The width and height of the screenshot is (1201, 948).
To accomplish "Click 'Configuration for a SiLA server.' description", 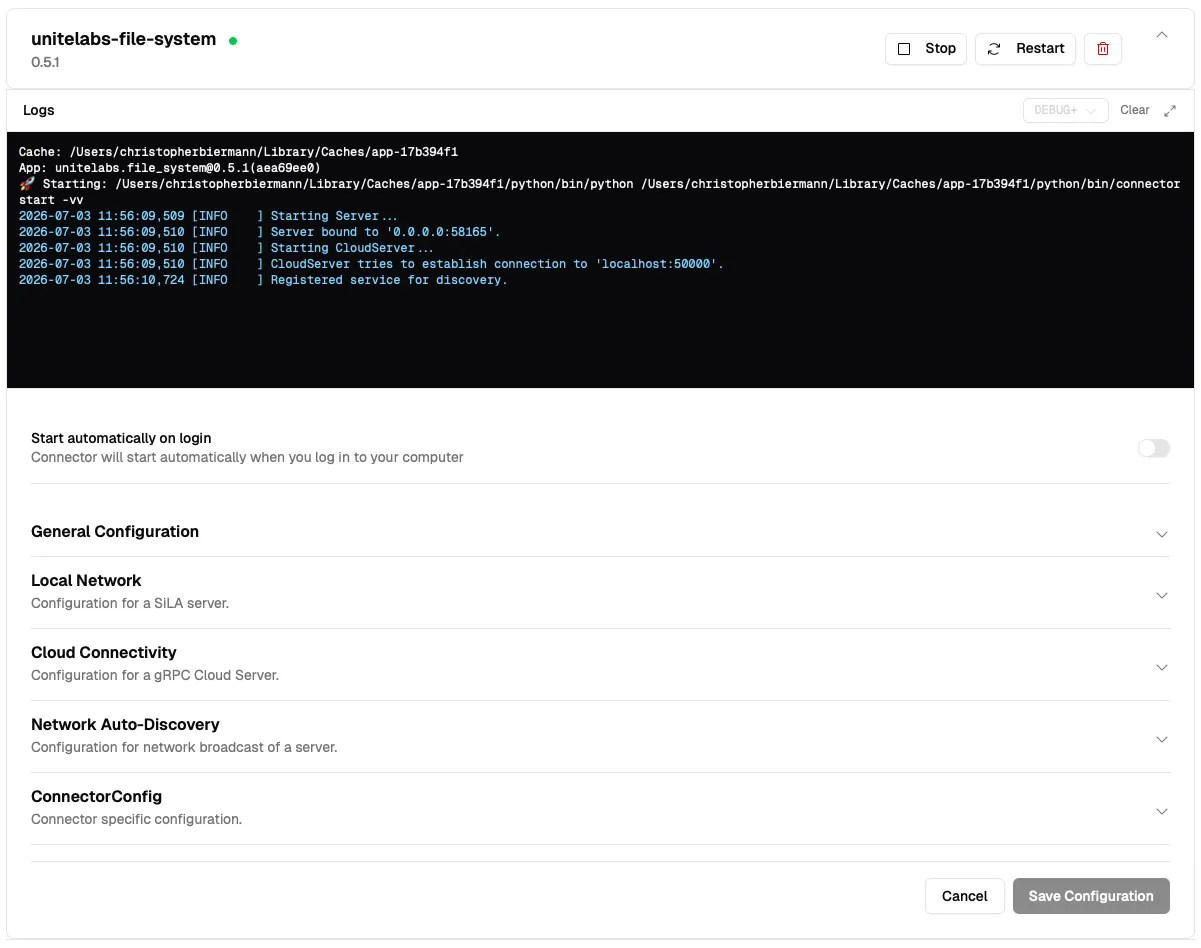I will click(x=130, y=603).
